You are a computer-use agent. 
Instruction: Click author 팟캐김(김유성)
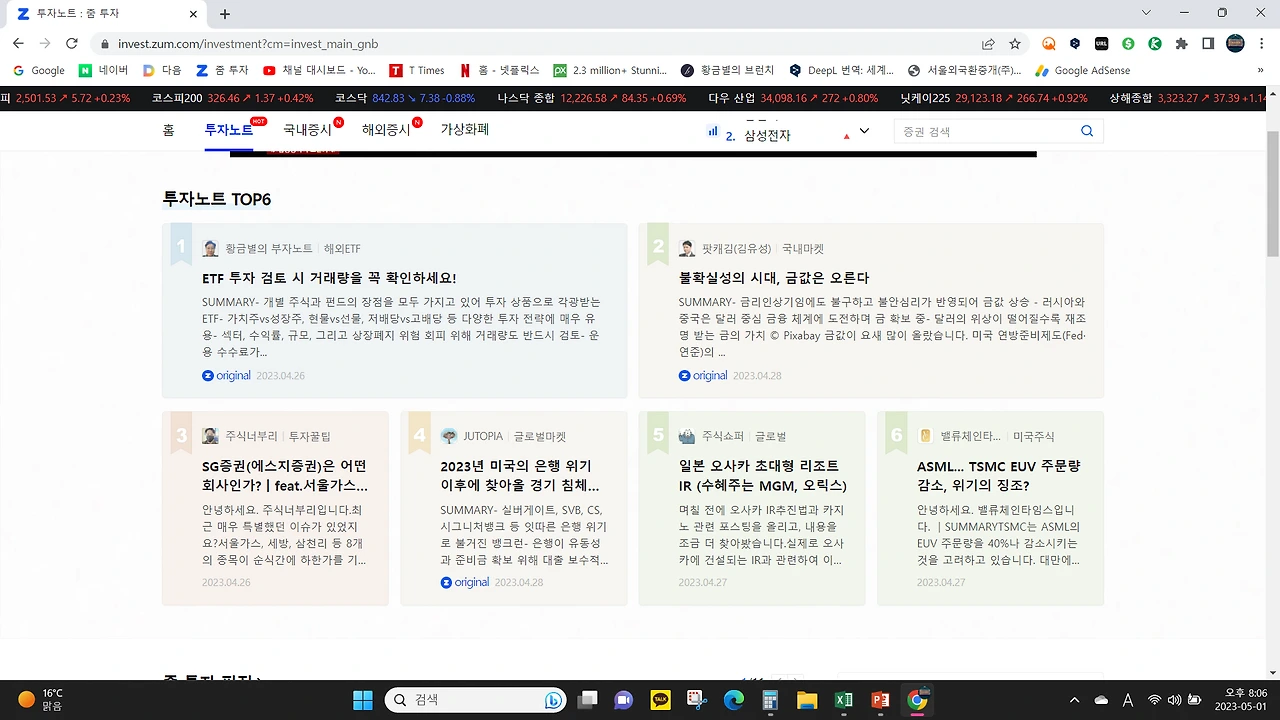coord(737,249)
